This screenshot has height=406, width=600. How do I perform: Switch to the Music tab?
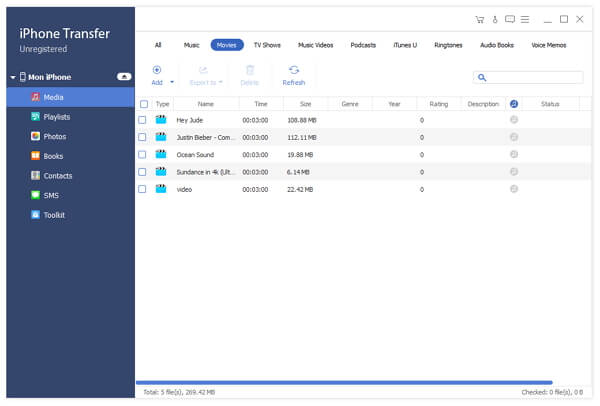tap(192, 45)
